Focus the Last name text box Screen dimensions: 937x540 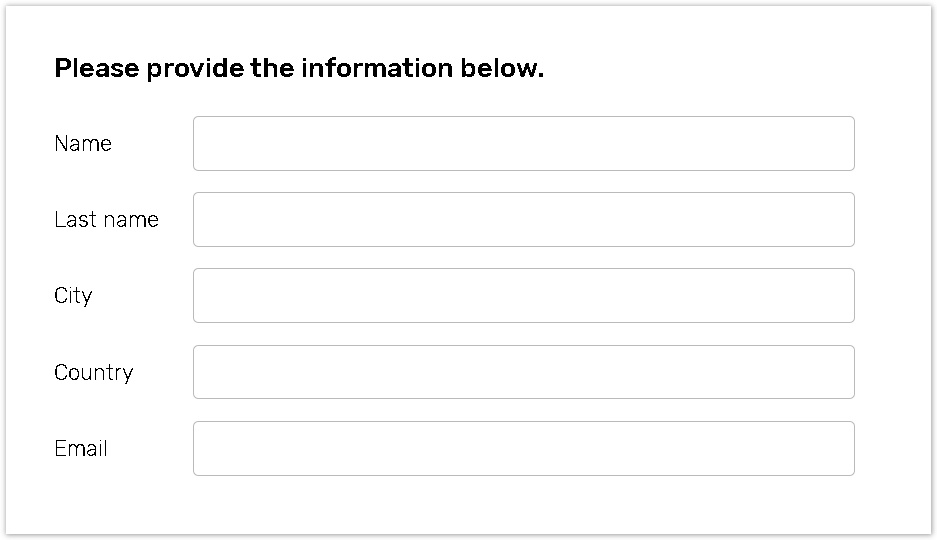[523, 220]
